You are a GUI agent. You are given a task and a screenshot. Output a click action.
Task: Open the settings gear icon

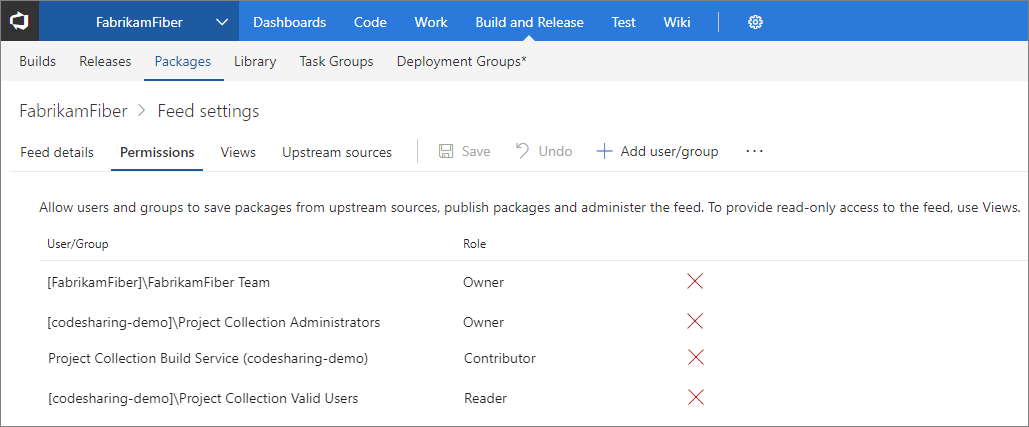pyautogui.click(x=755, y=22)
